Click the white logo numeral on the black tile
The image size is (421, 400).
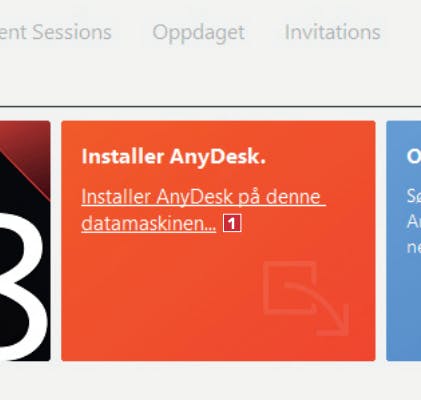click(x=22, y=286)
